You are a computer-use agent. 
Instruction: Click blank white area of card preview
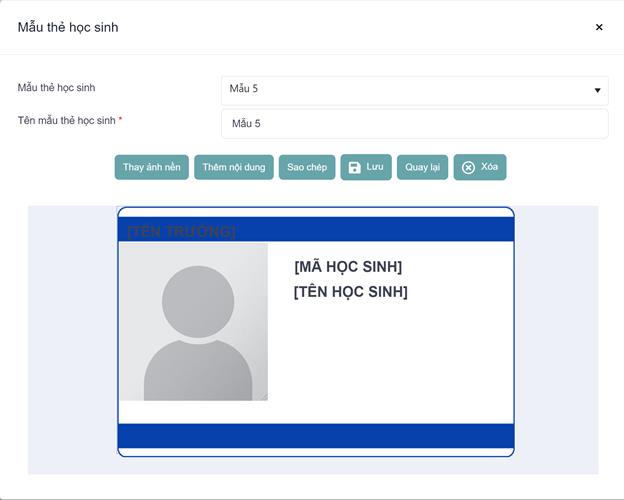(x=400, y=360)
